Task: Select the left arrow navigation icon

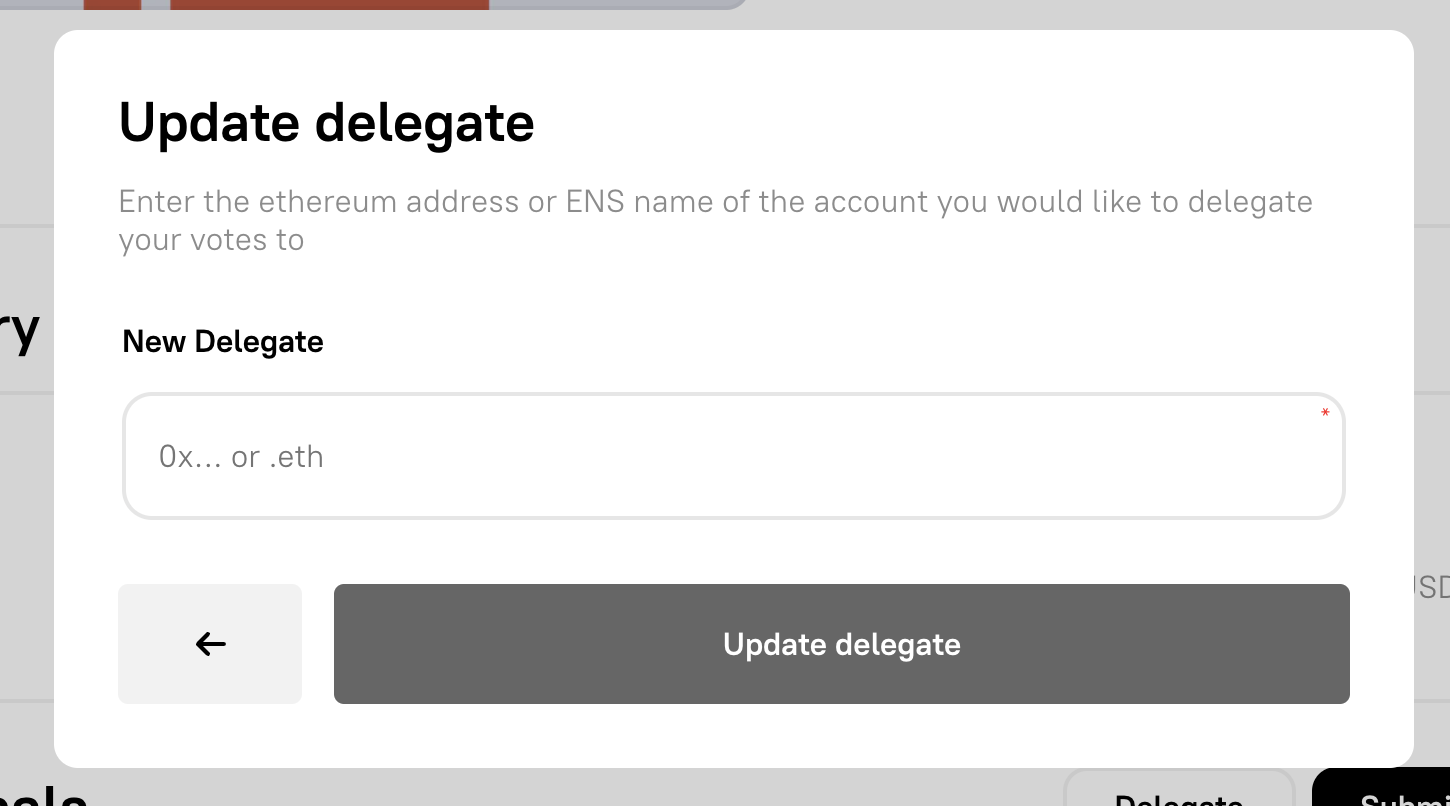Action: click(x=209, y=643)
